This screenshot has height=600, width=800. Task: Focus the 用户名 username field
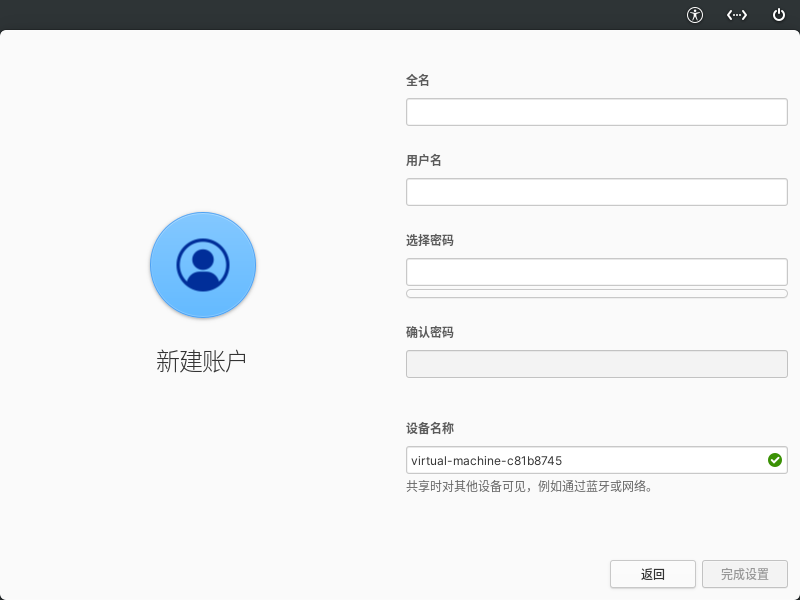pos(596,192)
